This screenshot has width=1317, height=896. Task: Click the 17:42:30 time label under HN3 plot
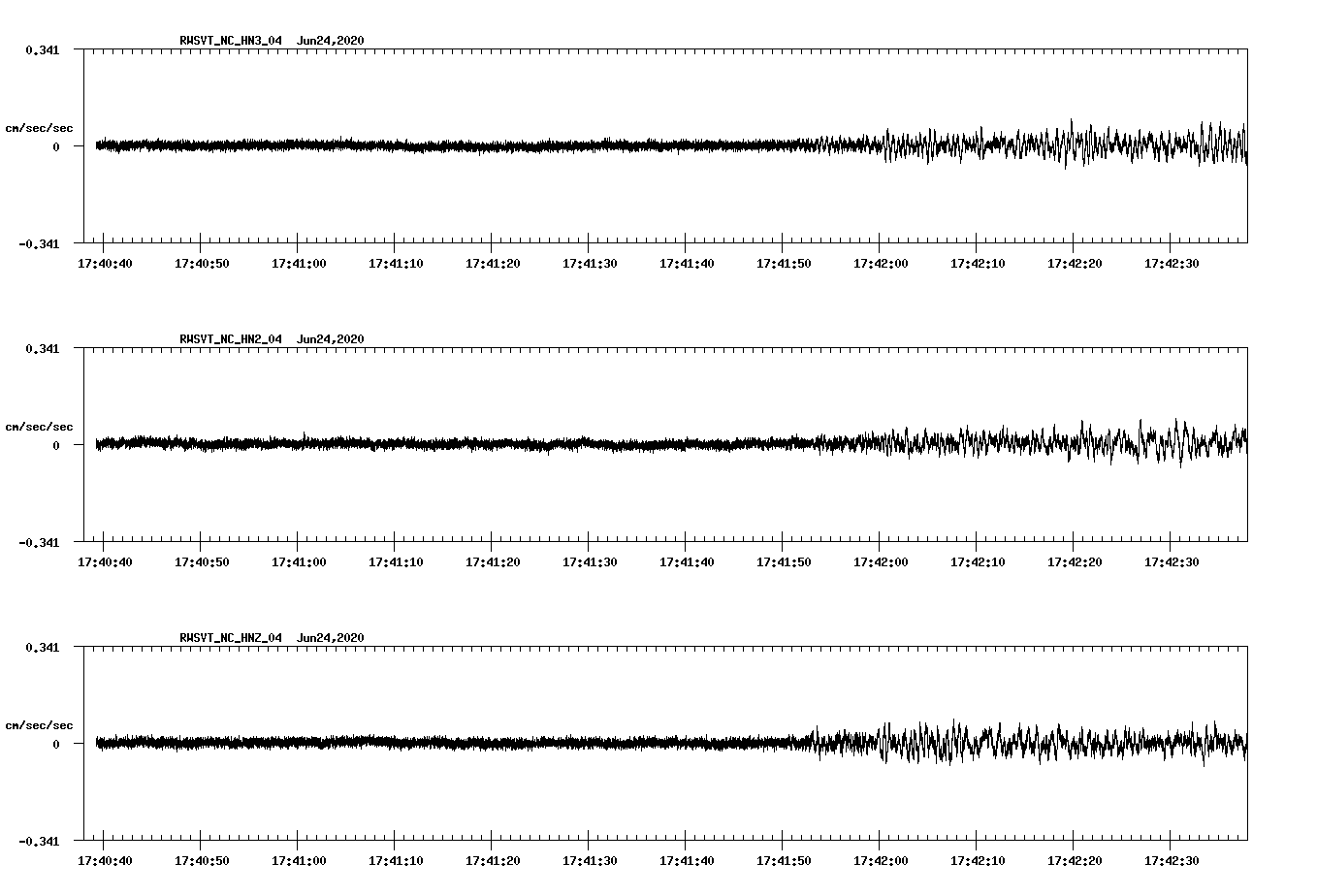click(x=1172, y=264)
